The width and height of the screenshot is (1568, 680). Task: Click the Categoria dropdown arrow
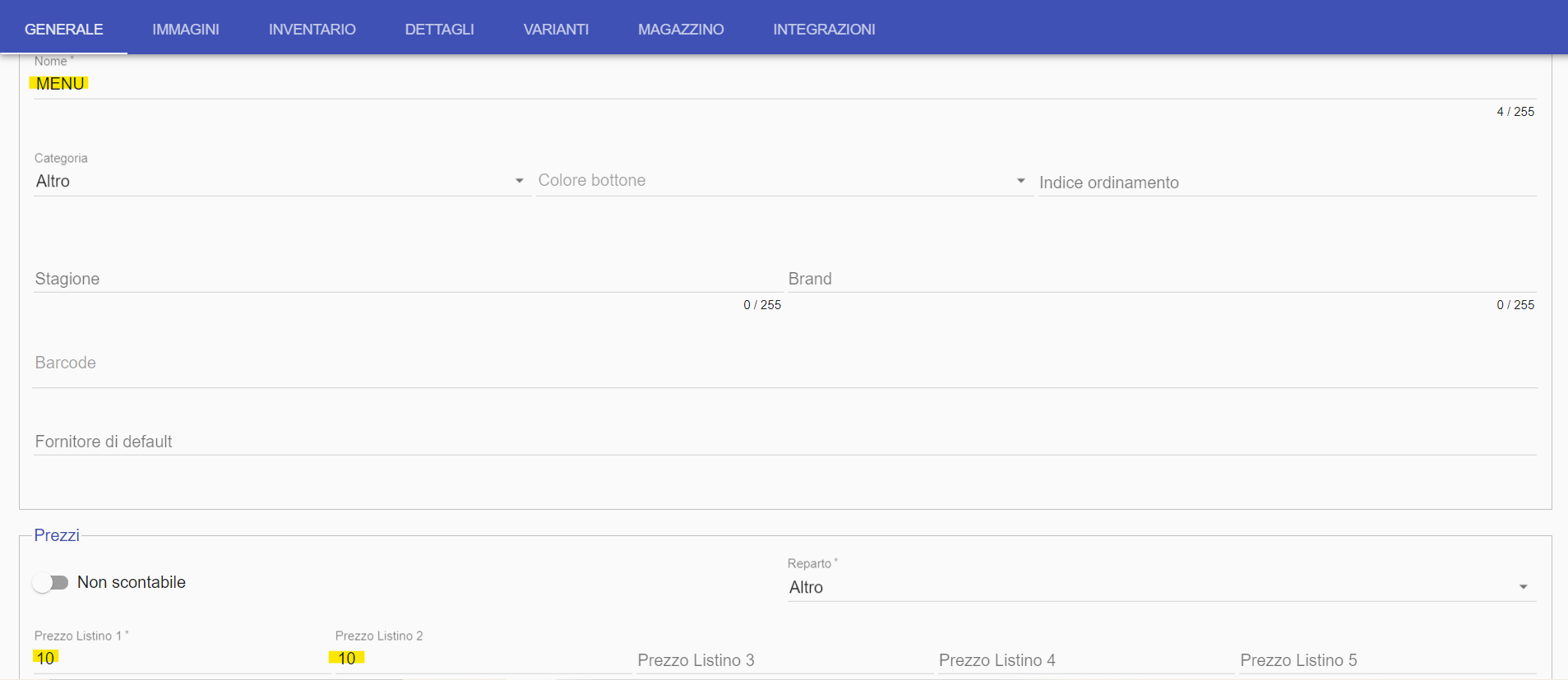519,181
